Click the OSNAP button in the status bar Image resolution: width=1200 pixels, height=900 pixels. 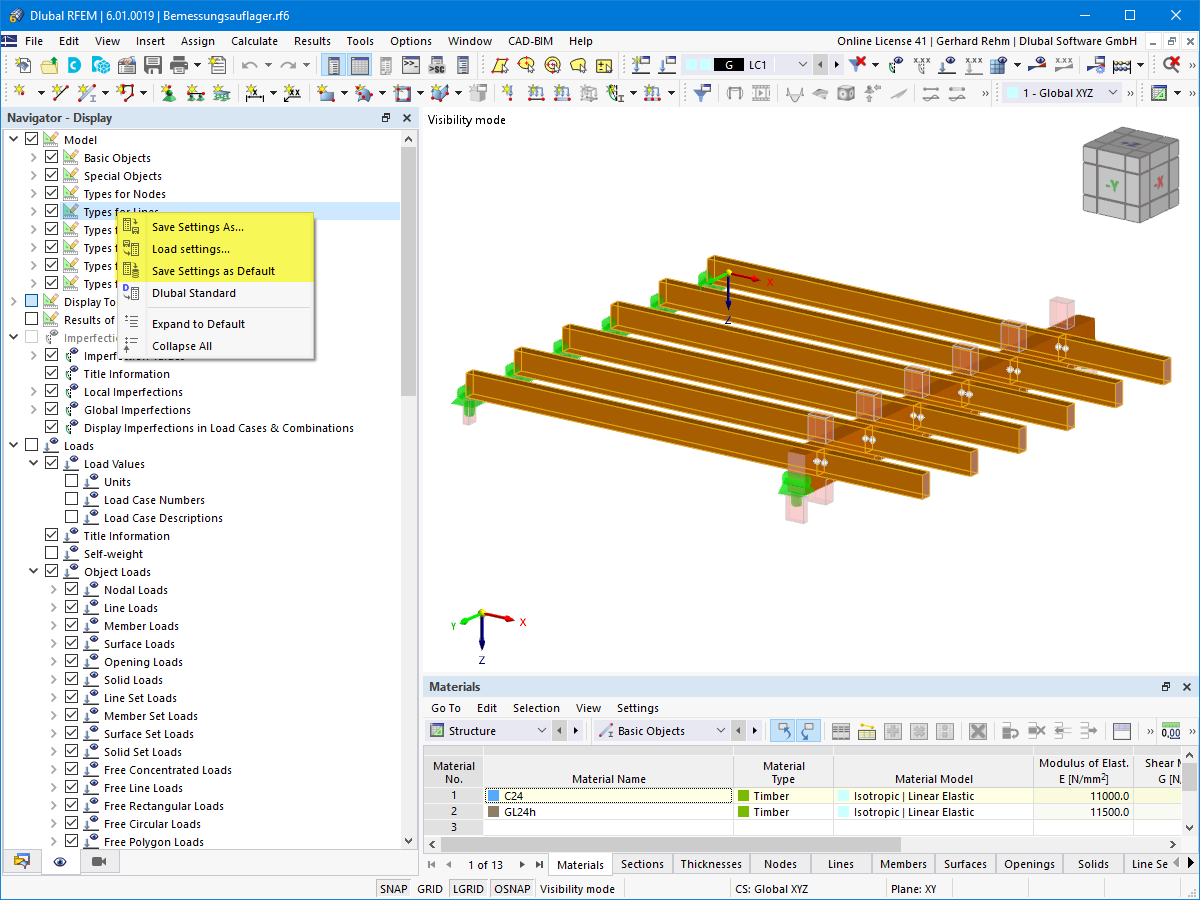[512, 888]
